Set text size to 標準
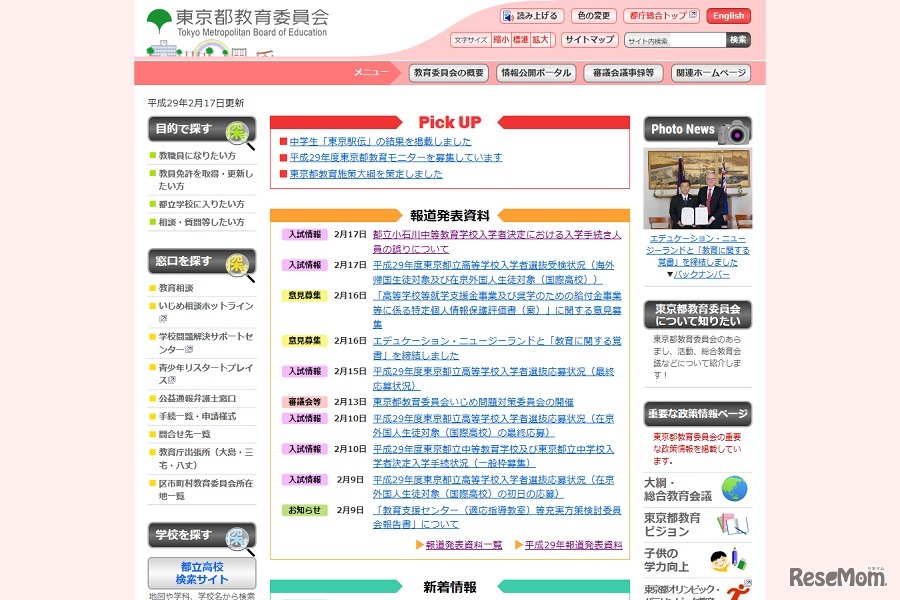This screenshot has height=600, width=900. point(520,40)
